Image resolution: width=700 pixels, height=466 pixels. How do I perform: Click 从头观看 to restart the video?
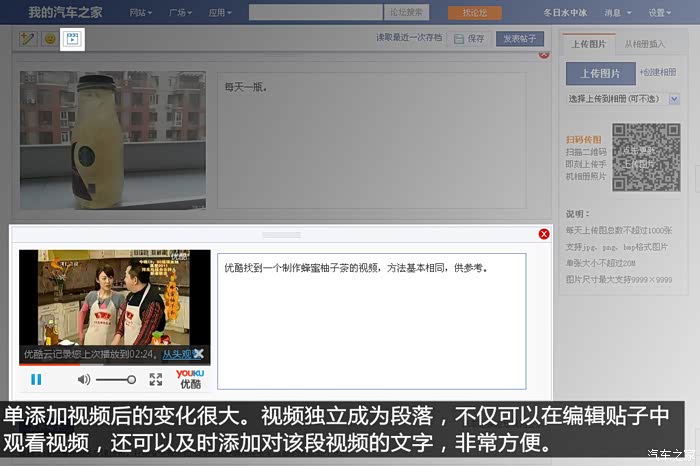click(x=176, y=354)
